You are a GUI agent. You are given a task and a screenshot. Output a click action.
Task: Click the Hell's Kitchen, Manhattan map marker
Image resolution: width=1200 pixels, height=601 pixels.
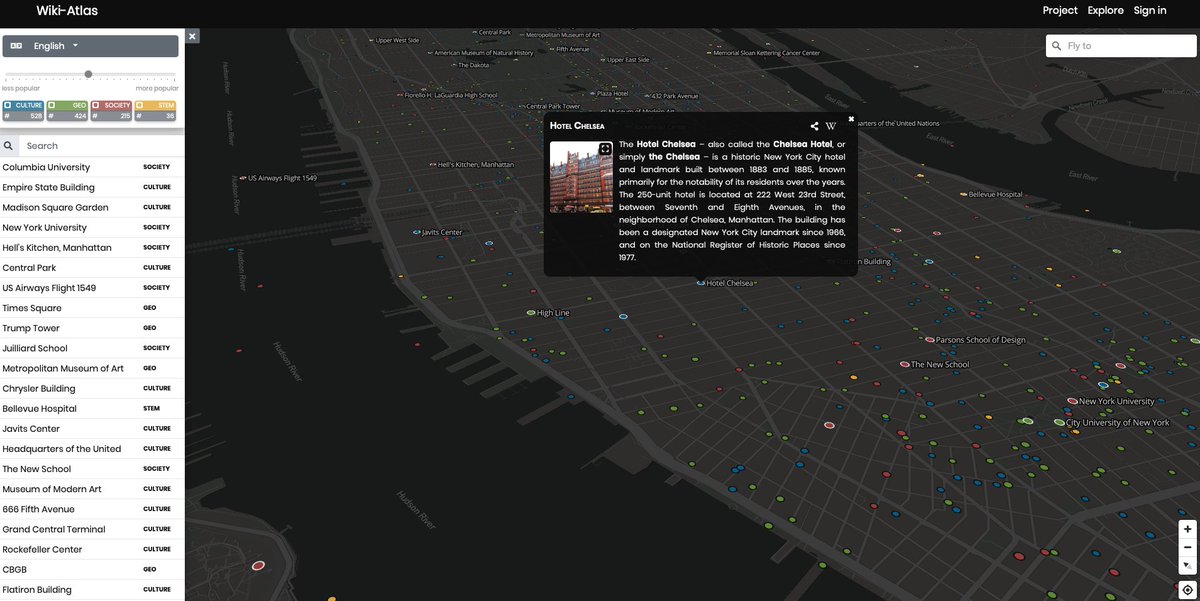click(x=433, y=164)
